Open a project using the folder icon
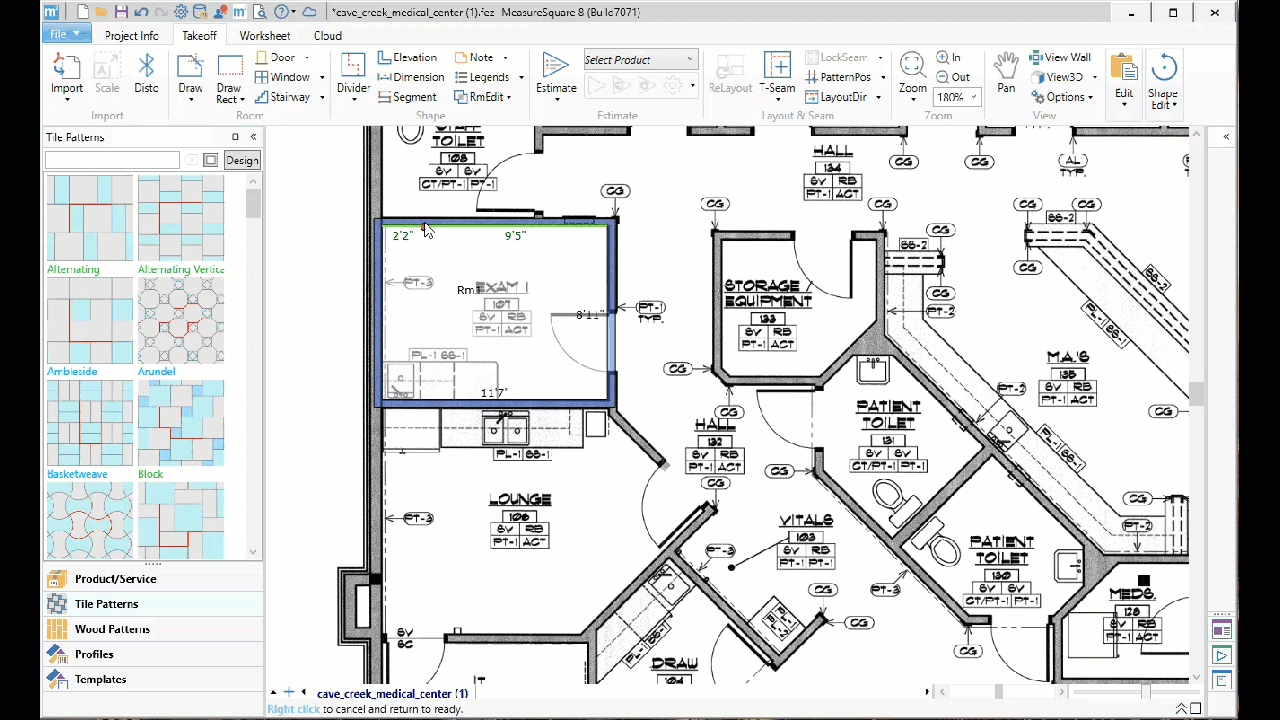This screenshot has width=1280, height=720. point(101,12)
